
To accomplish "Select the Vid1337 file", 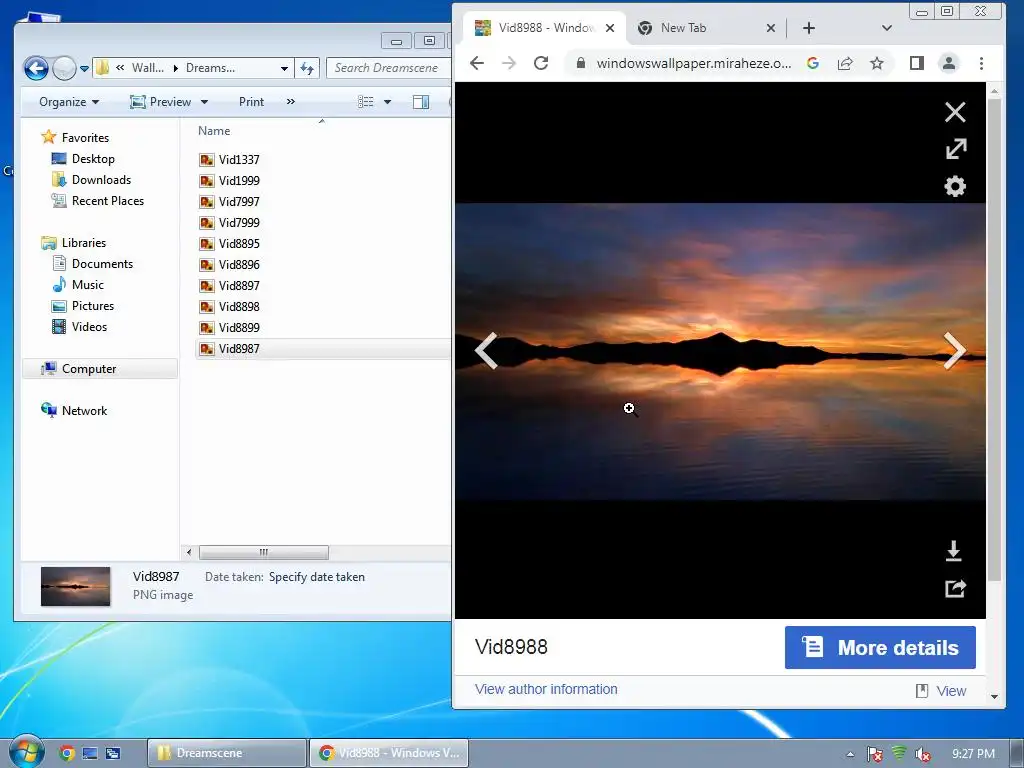I will [229, 159].
